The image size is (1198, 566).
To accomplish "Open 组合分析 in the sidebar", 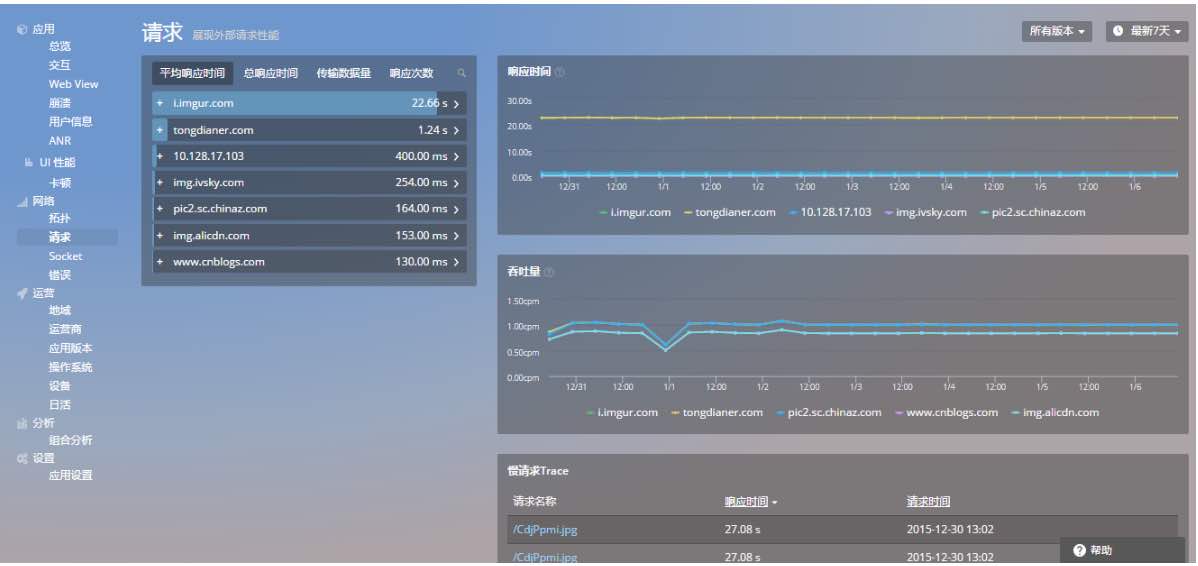I will [x=71, y=440].
